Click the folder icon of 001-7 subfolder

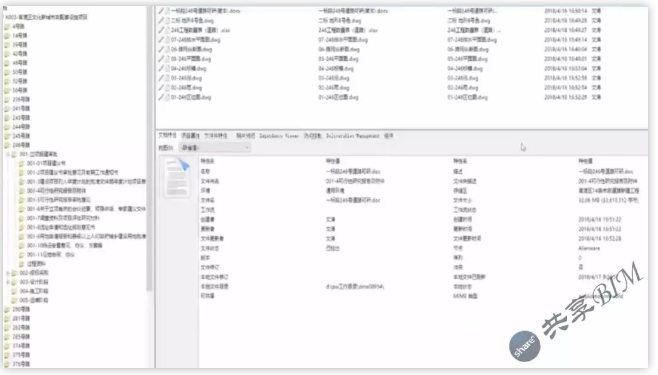(x=22, y=218)
